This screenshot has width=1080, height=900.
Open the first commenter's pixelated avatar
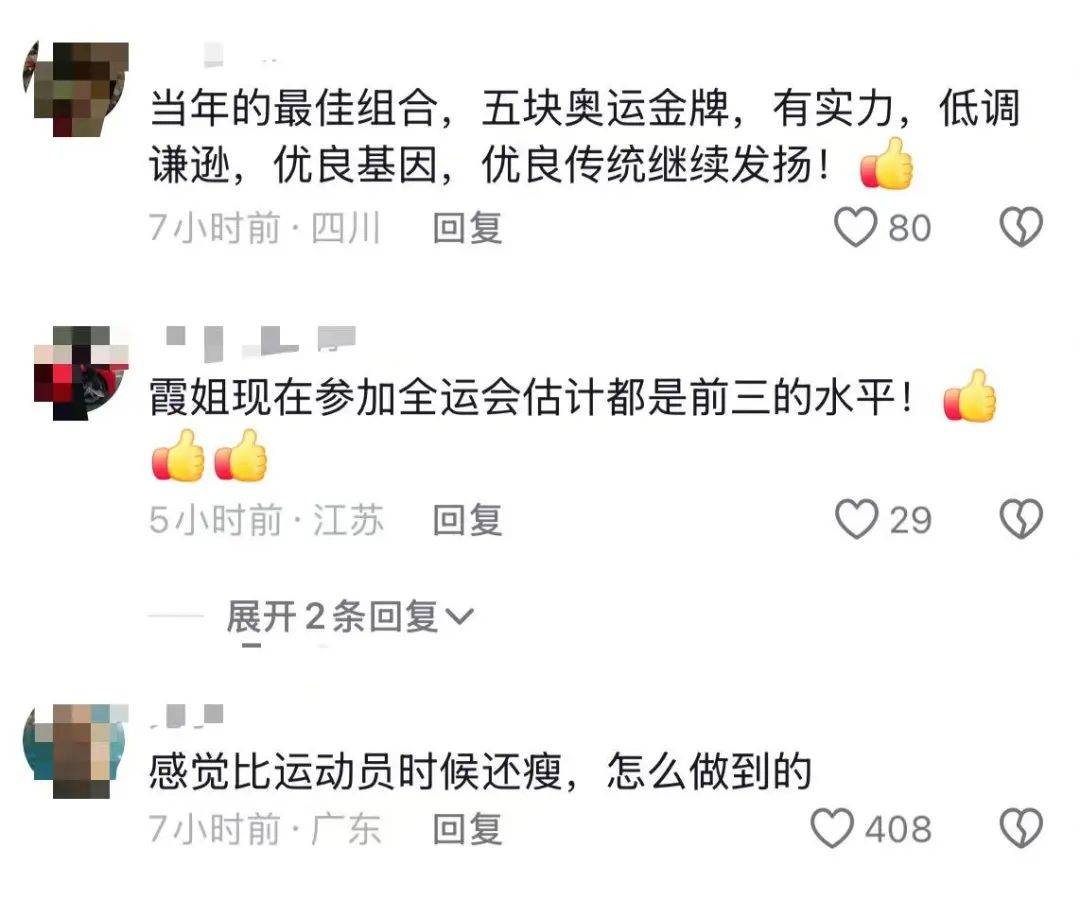tap(76, 89)
